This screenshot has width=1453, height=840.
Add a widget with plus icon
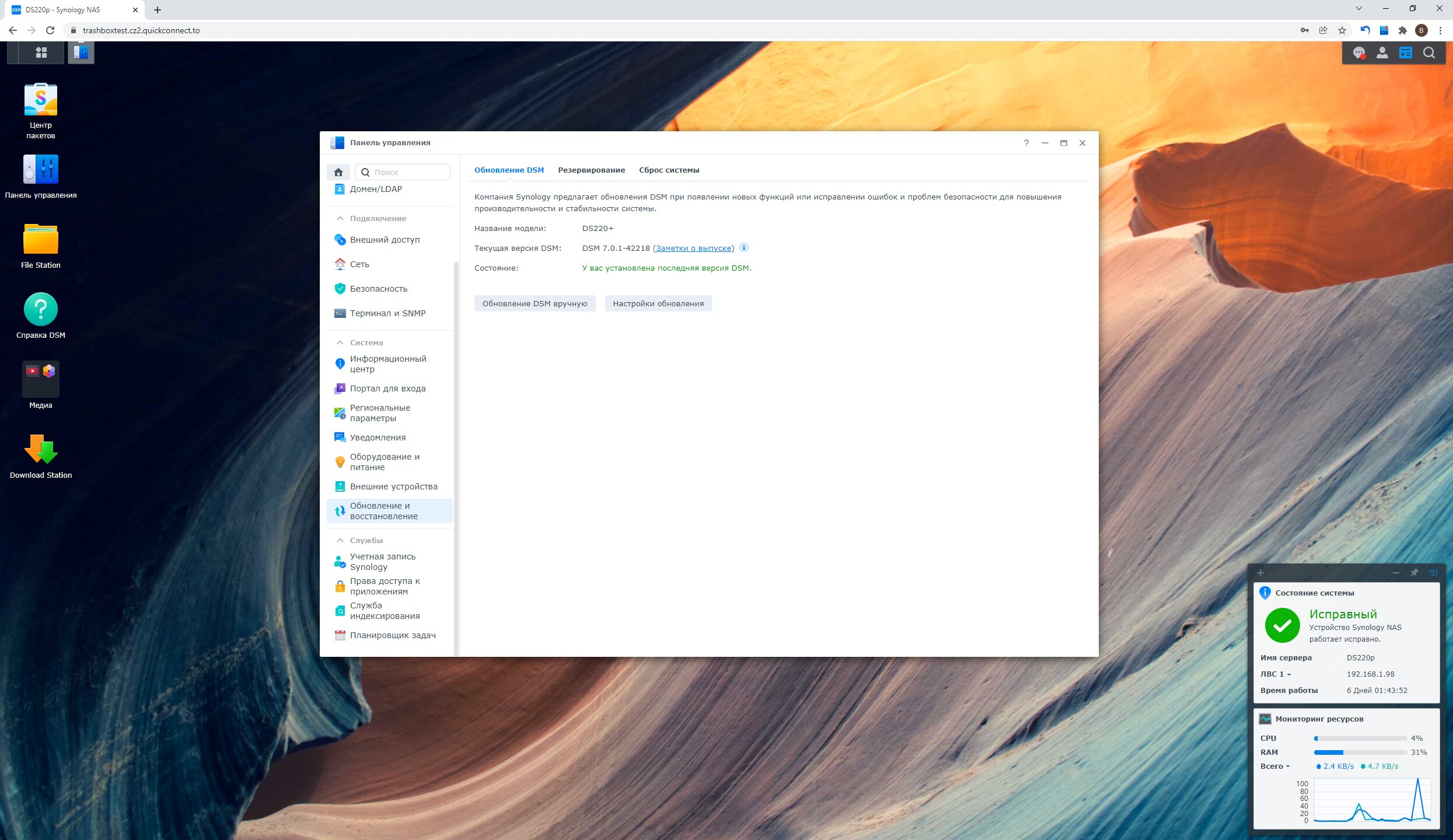[x=1260, y=573]
